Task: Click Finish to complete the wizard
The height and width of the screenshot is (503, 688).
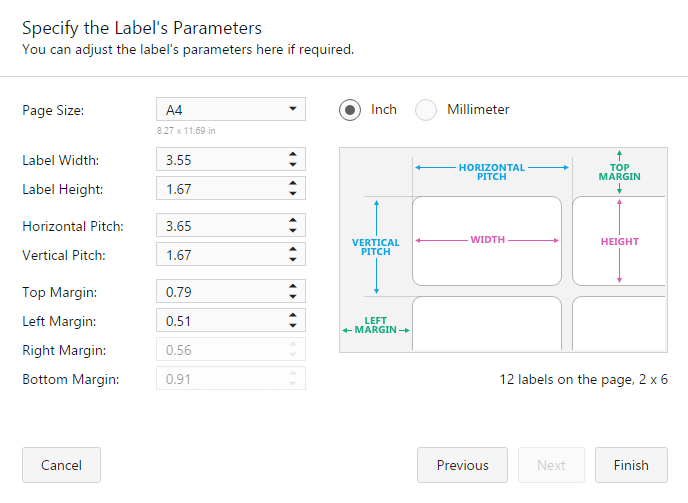Action: [631, 465]
